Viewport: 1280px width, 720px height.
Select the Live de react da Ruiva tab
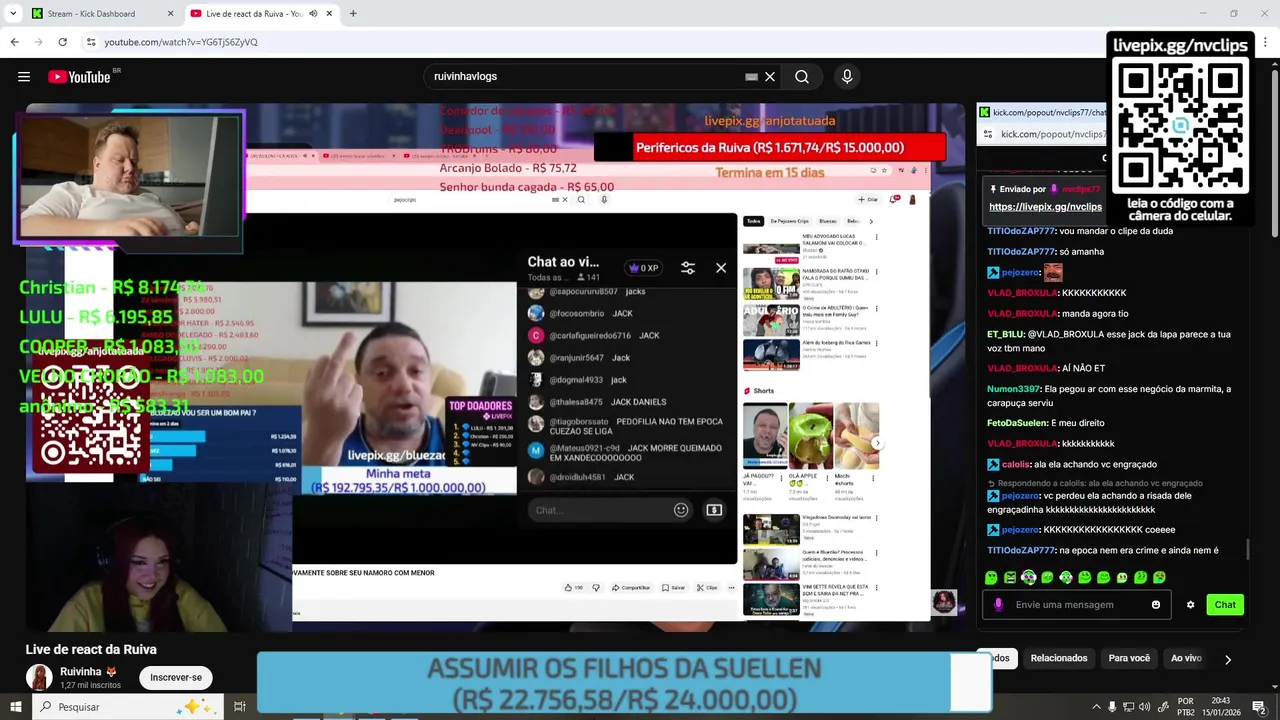click(262, 14)
